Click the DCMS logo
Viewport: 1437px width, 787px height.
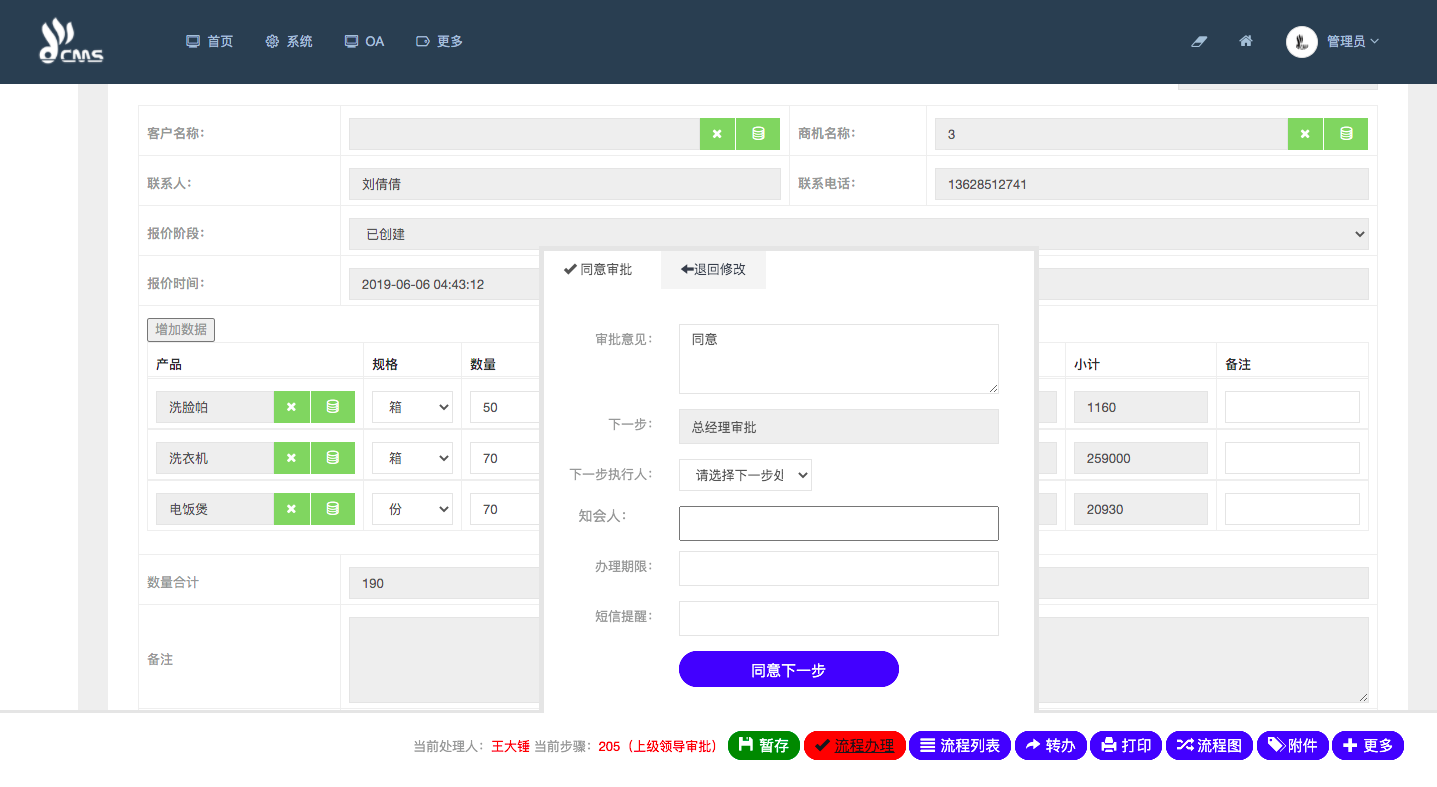click(x=71, y=42)
